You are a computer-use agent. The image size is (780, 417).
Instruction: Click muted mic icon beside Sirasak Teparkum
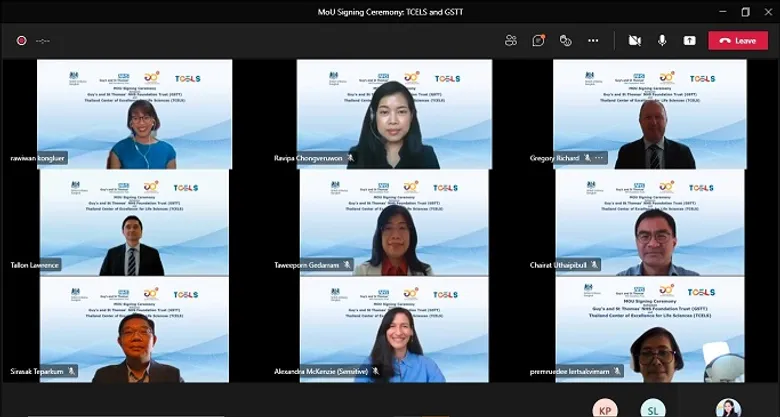pyautogui.click(x=71, y=371)
